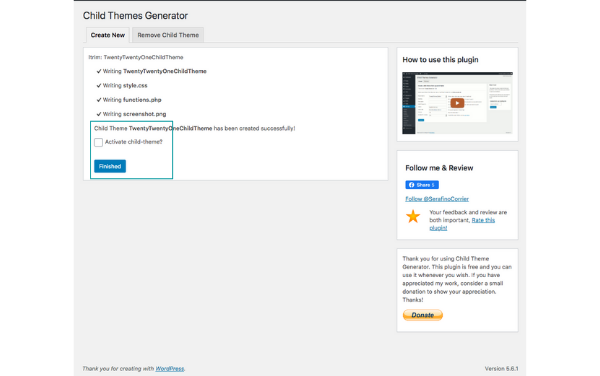600x376 pixels.
Task: Click the How to use this plugin heading
Action: coord(440,60)
